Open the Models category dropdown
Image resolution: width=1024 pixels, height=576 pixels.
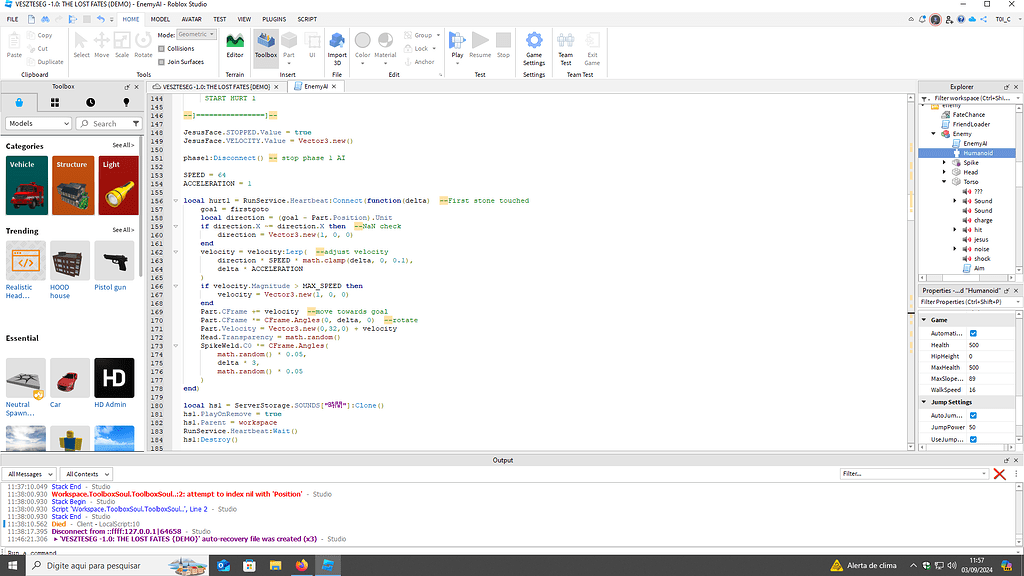coord(39,123)
